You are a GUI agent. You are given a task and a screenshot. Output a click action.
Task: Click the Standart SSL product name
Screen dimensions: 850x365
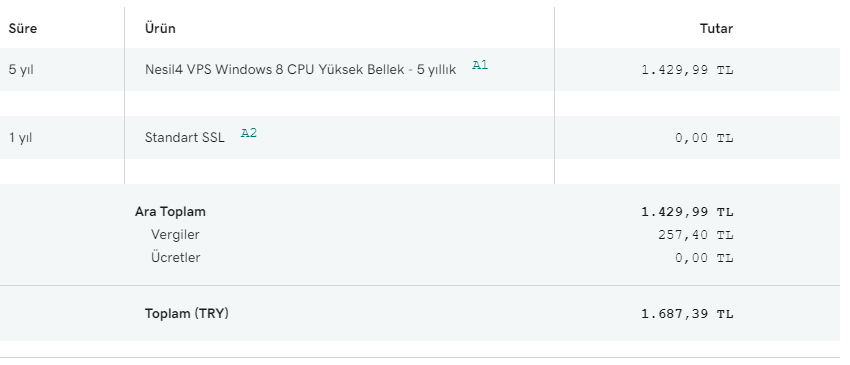[184, 138]
